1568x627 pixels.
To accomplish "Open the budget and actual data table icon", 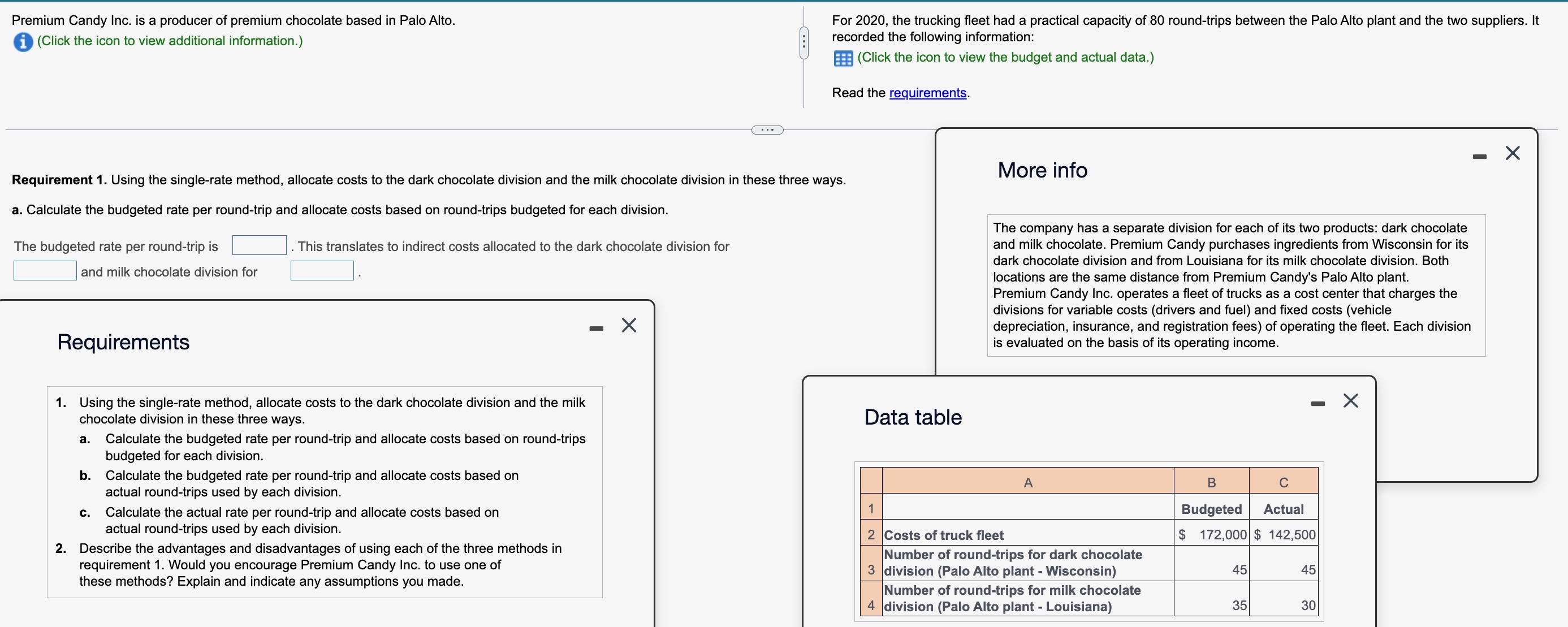I will 843,58.
